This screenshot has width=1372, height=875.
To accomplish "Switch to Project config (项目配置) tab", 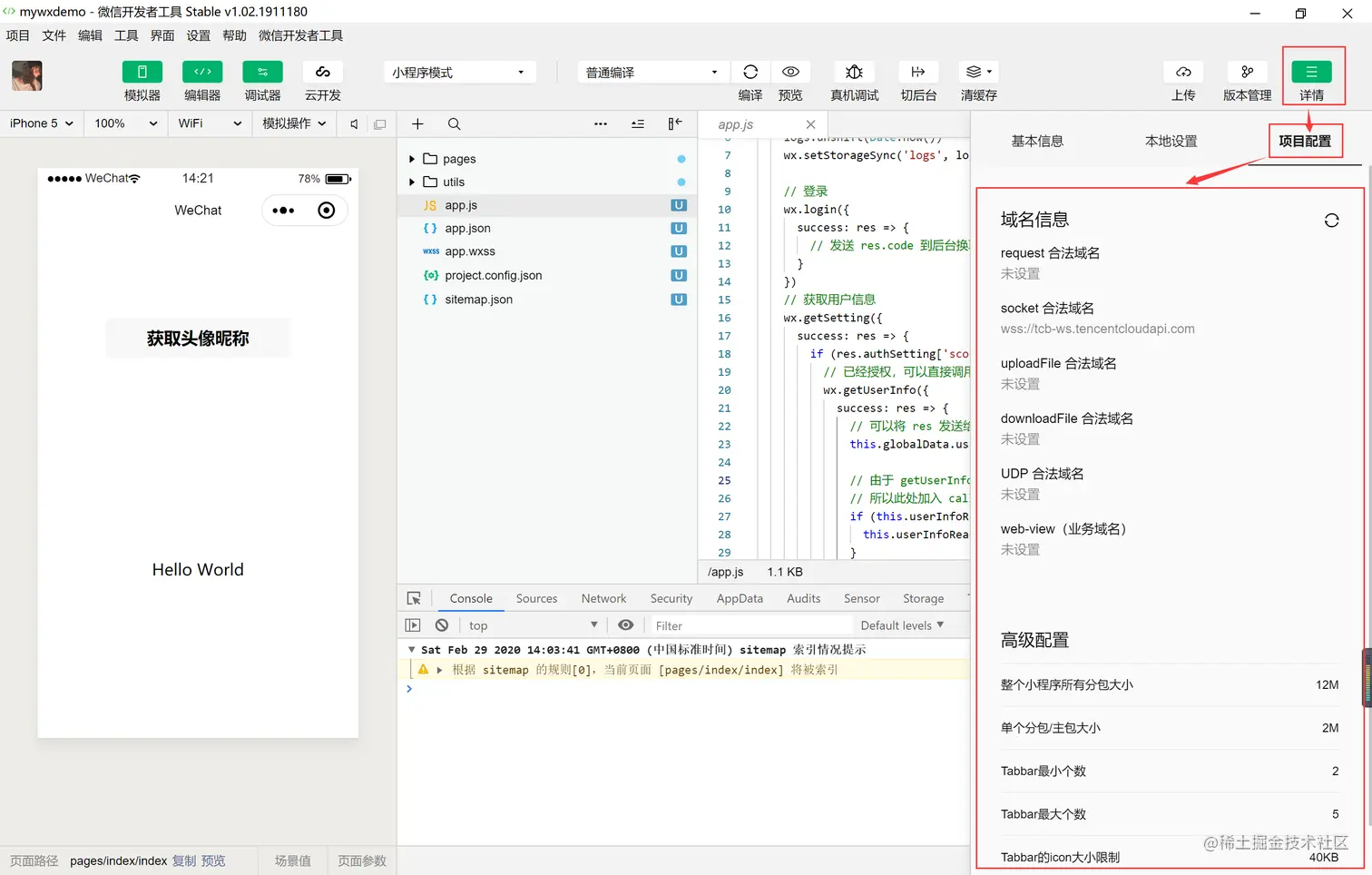I will [x=1305, y=142].
